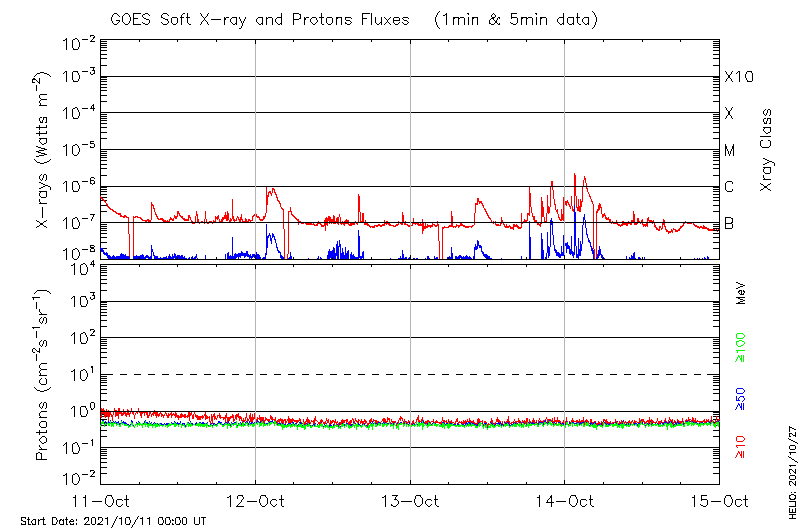Click the 15-Oct date tick label
This screenshot has height=530, width=800.
pyautogui.click(x=717, y=501)
